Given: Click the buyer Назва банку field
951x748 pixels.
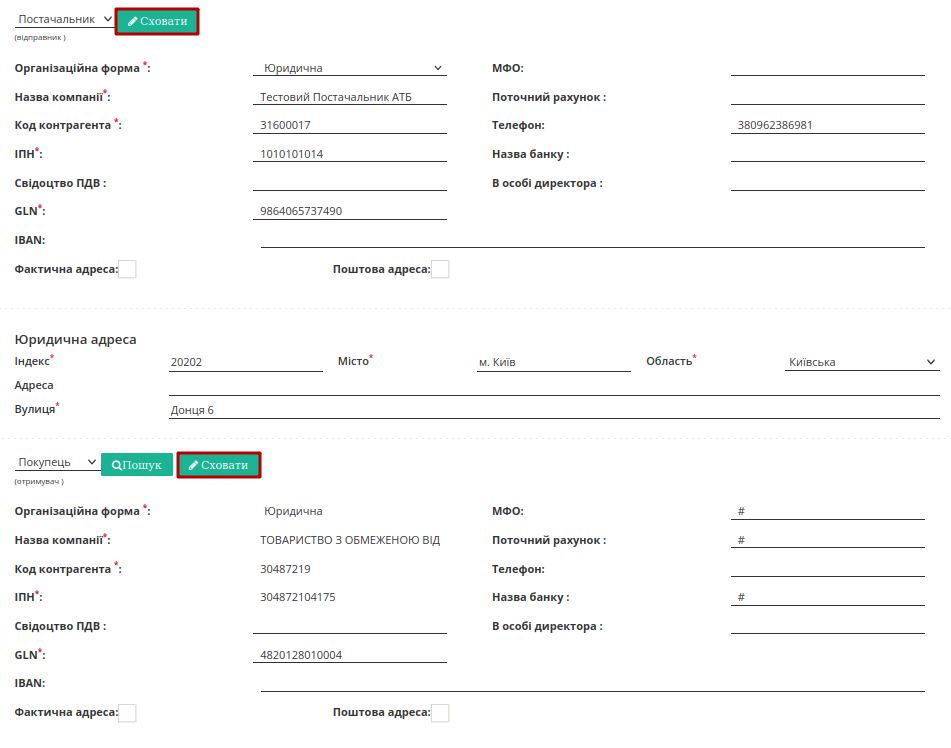Looking at the screenshot, I should pos(828,598).
